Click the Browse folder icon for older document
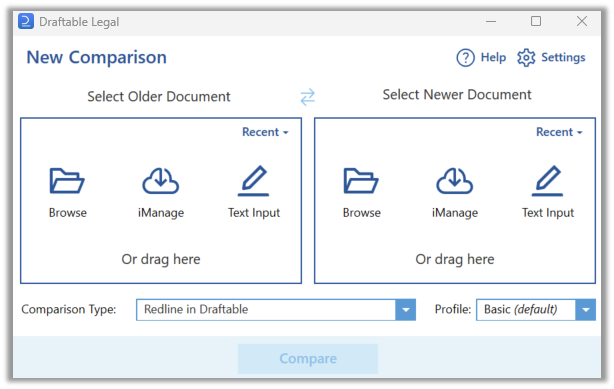614x389 pixels. tap(67, 181)
